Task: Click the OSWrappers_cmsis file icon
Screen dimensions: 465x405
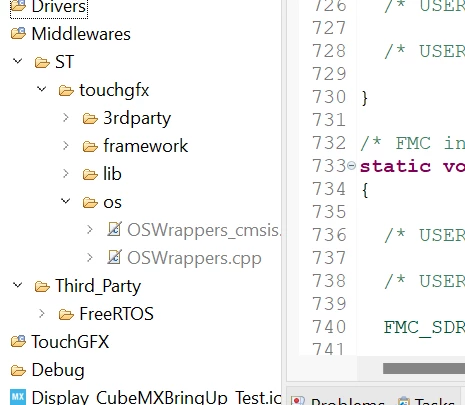Action: [115, 229]
